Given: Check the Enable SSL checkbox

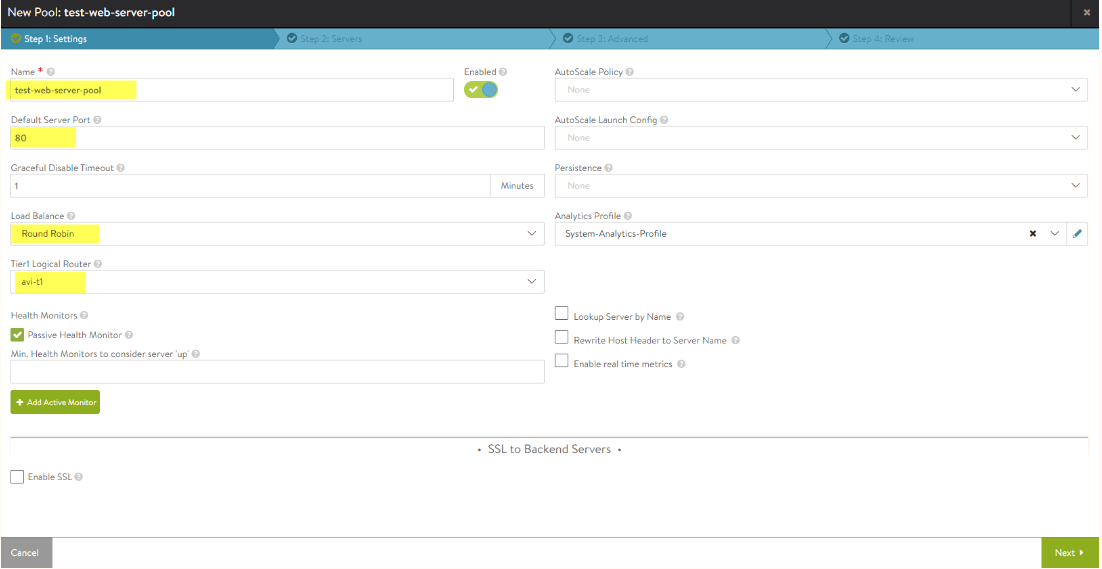Looking at the screenshot, I should pos(18,477).
